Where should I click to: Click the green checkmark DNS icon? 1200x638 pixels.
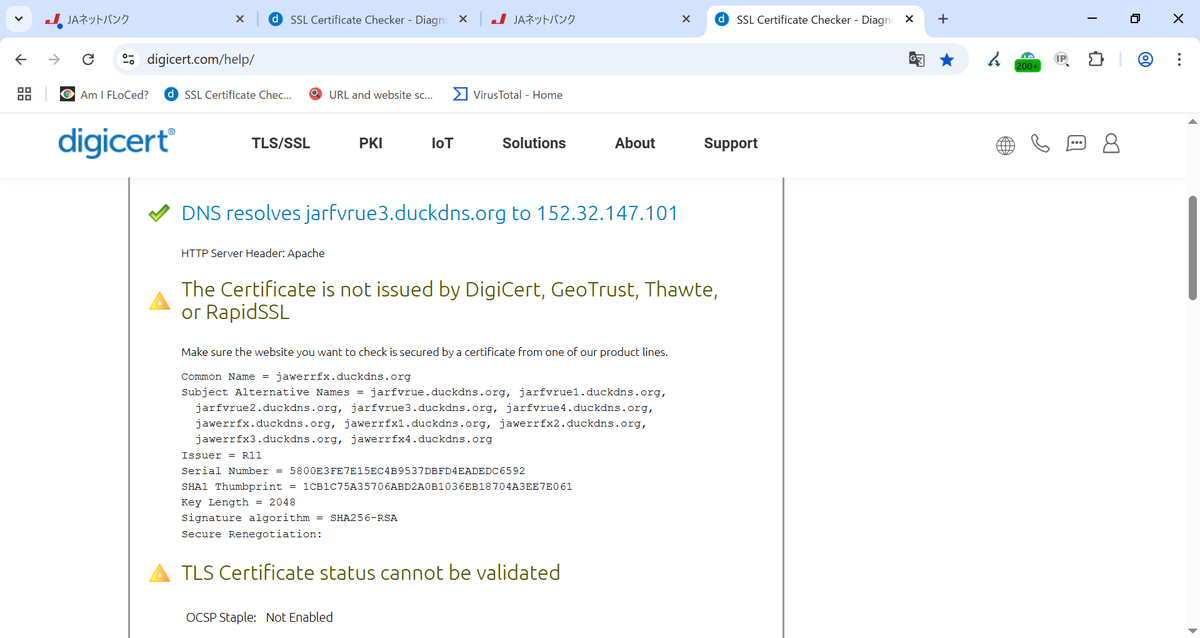coord(159,213)
